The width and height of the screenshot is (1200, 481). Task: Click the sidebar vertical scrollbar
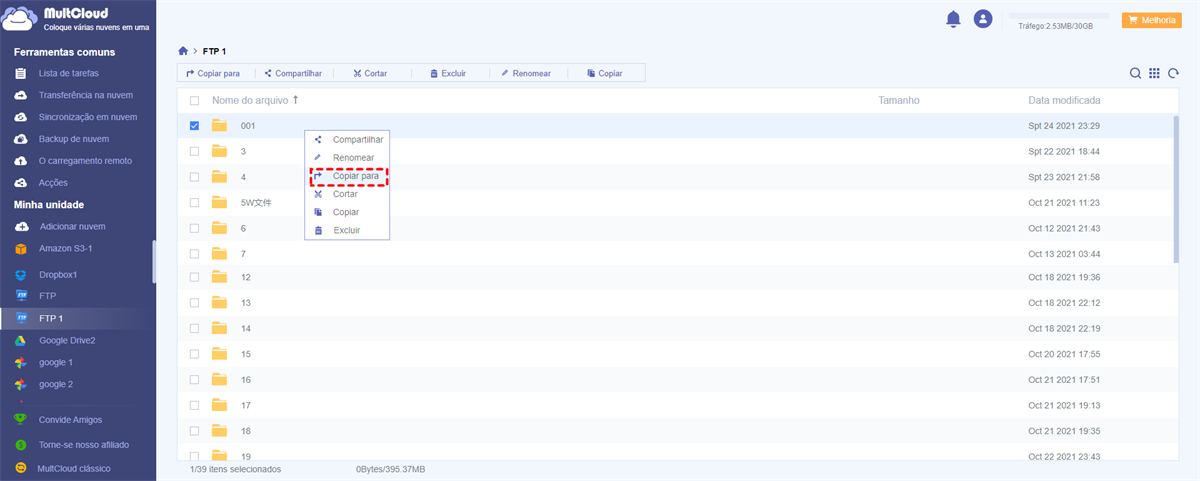point(153,262)
